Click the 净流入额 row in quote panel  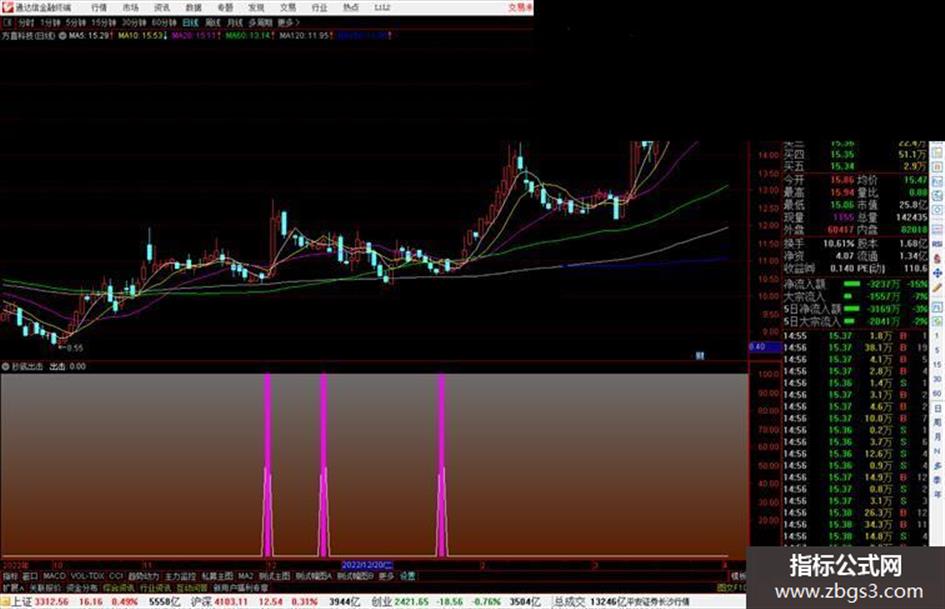(x=855, y=284)
